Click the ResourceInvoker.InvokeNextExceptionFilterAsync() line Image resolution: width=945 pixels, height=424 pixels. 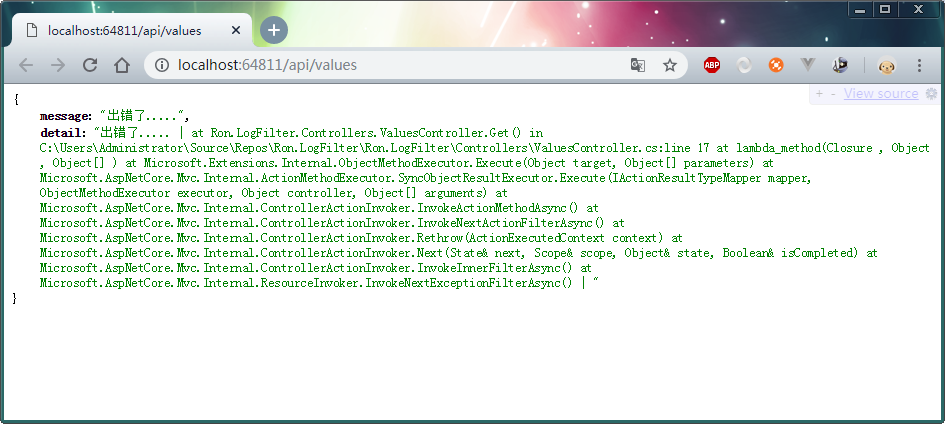click(x=306, y=283)
